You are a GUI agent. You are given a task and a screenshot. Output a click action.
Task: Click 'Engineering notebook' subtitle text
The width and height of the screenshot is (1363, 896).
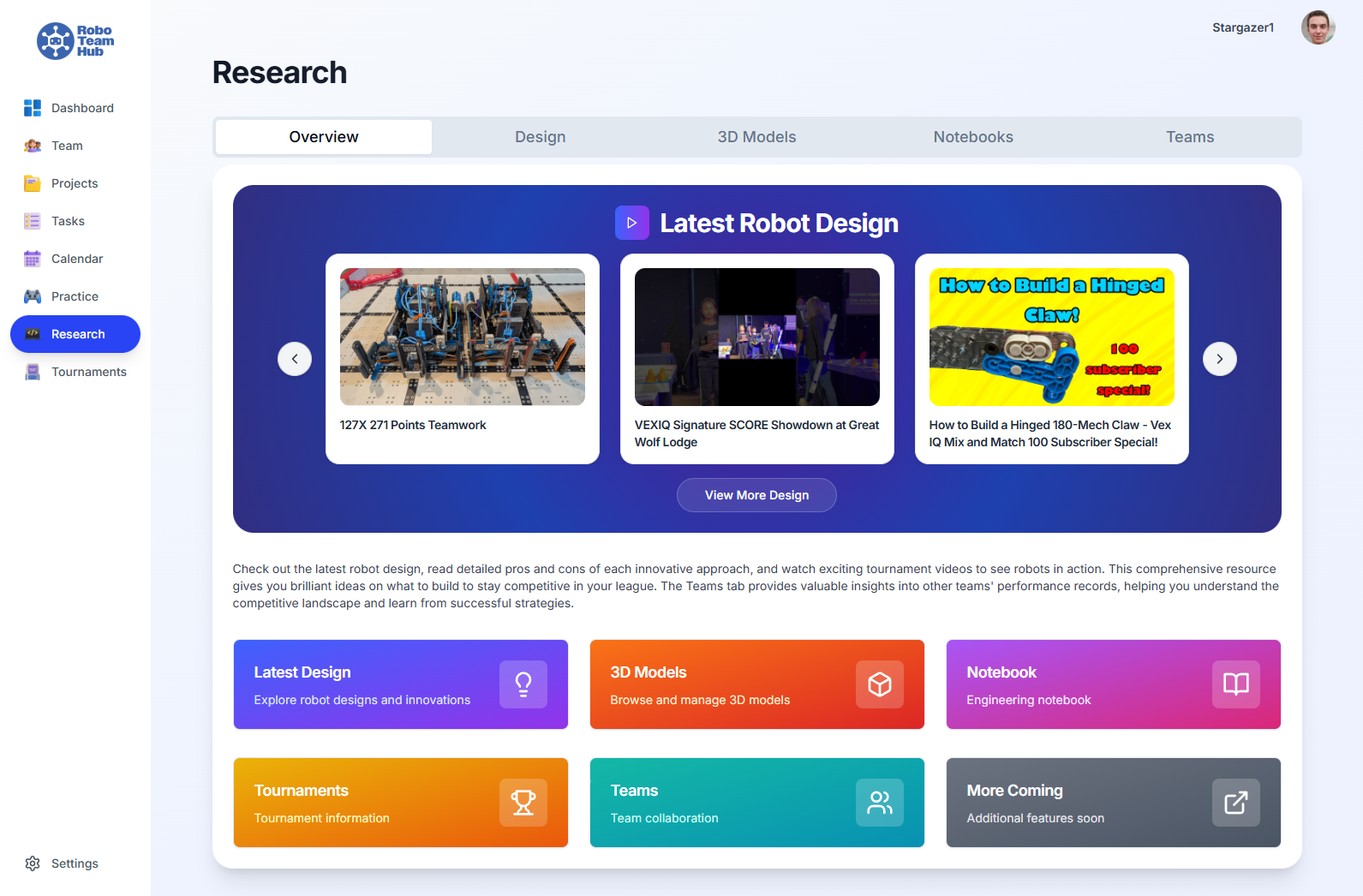coord(1029,700)
